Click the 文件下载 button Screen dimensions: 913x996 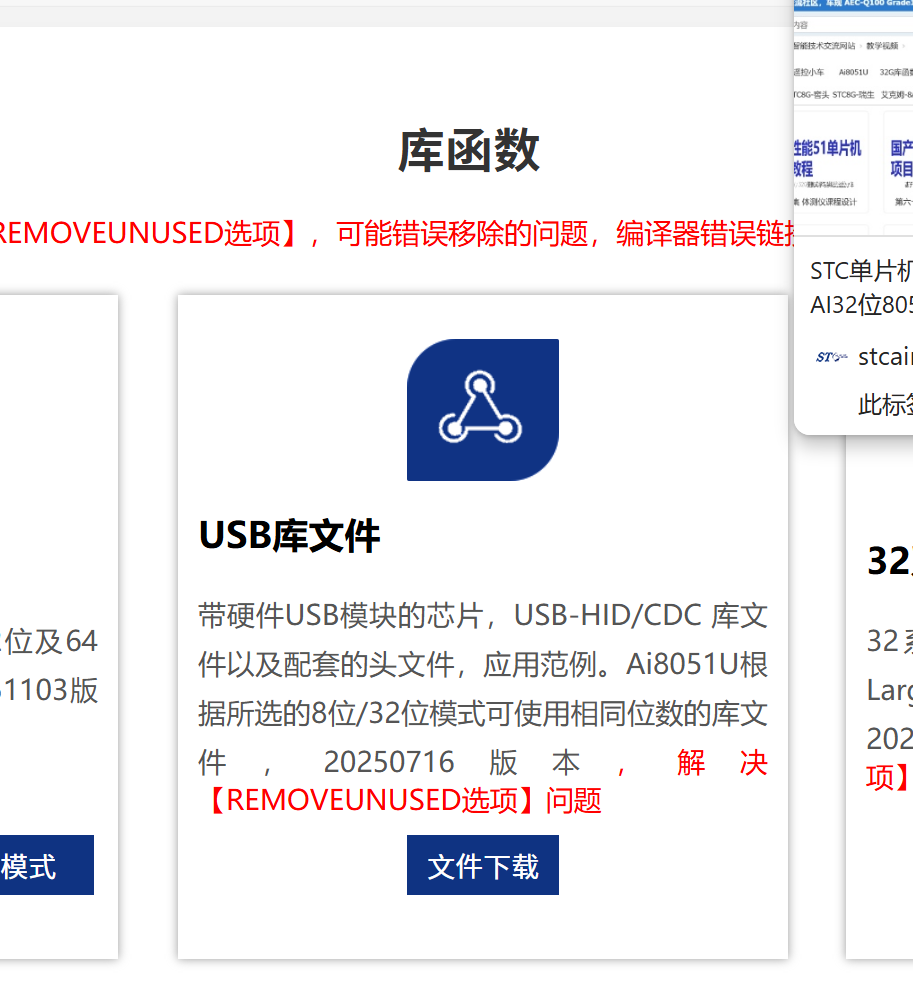[482, 864]
